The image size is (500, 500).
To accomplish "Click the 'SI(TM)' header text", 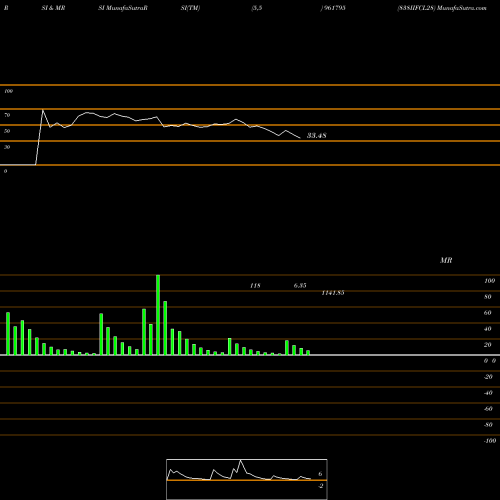I will (x=190, y=8).
